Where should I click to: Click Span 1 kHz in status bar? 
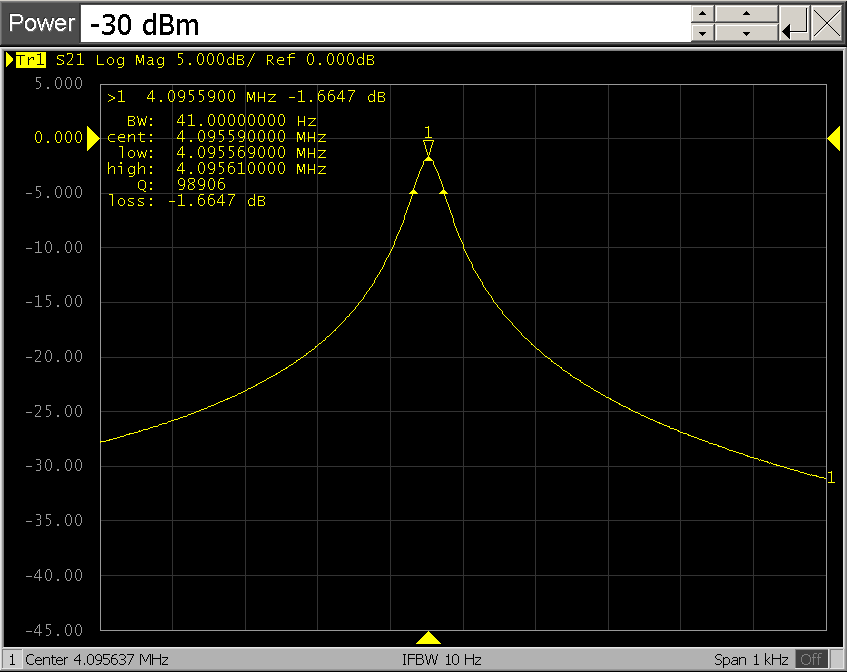click(x=751, y=660)
